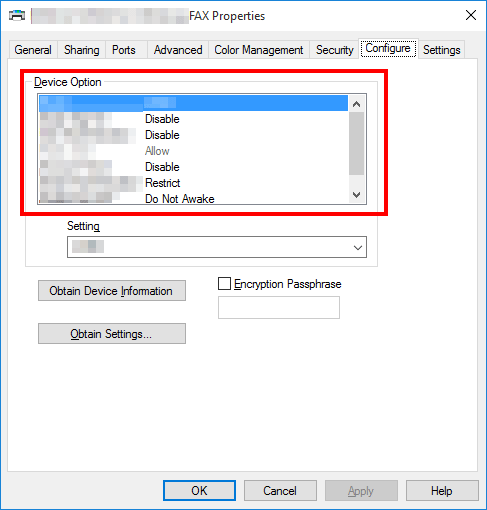Confirm with the OK button

pos(199,491)
